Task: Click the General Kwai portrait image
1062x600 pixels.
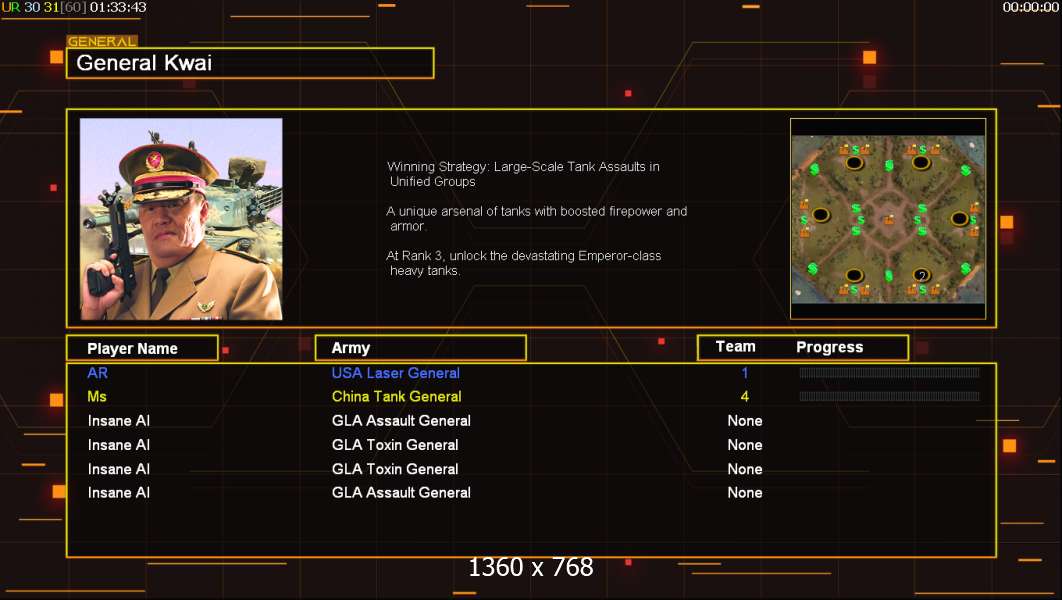Action: 181,219
